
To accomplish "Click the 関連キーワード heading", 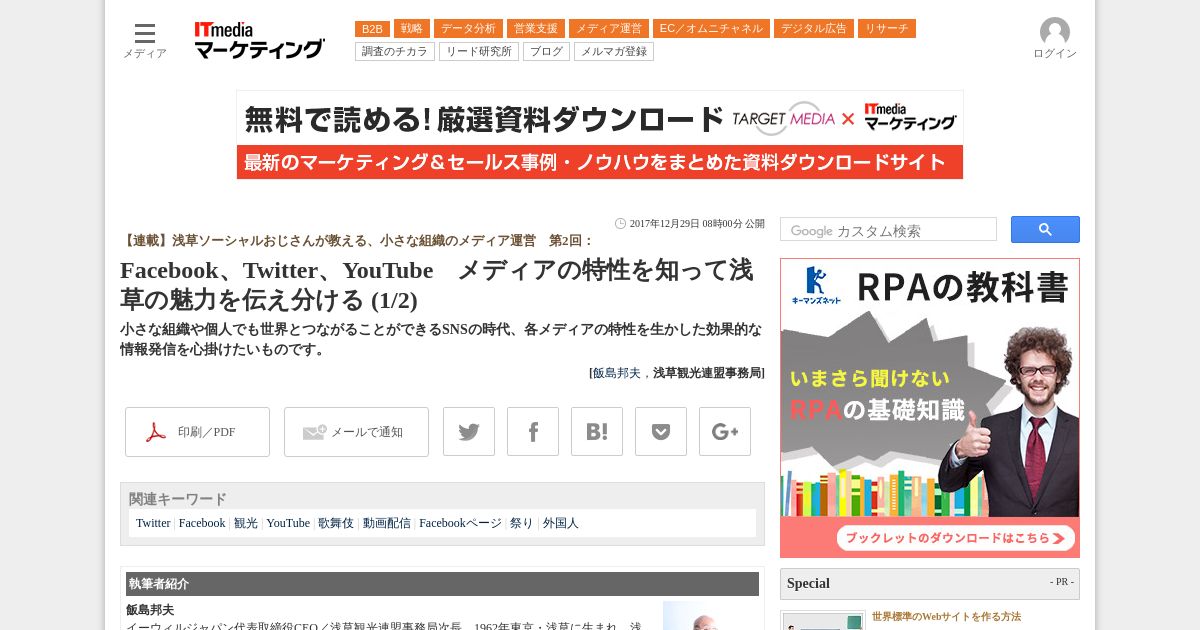I will (x=178, y=499).
